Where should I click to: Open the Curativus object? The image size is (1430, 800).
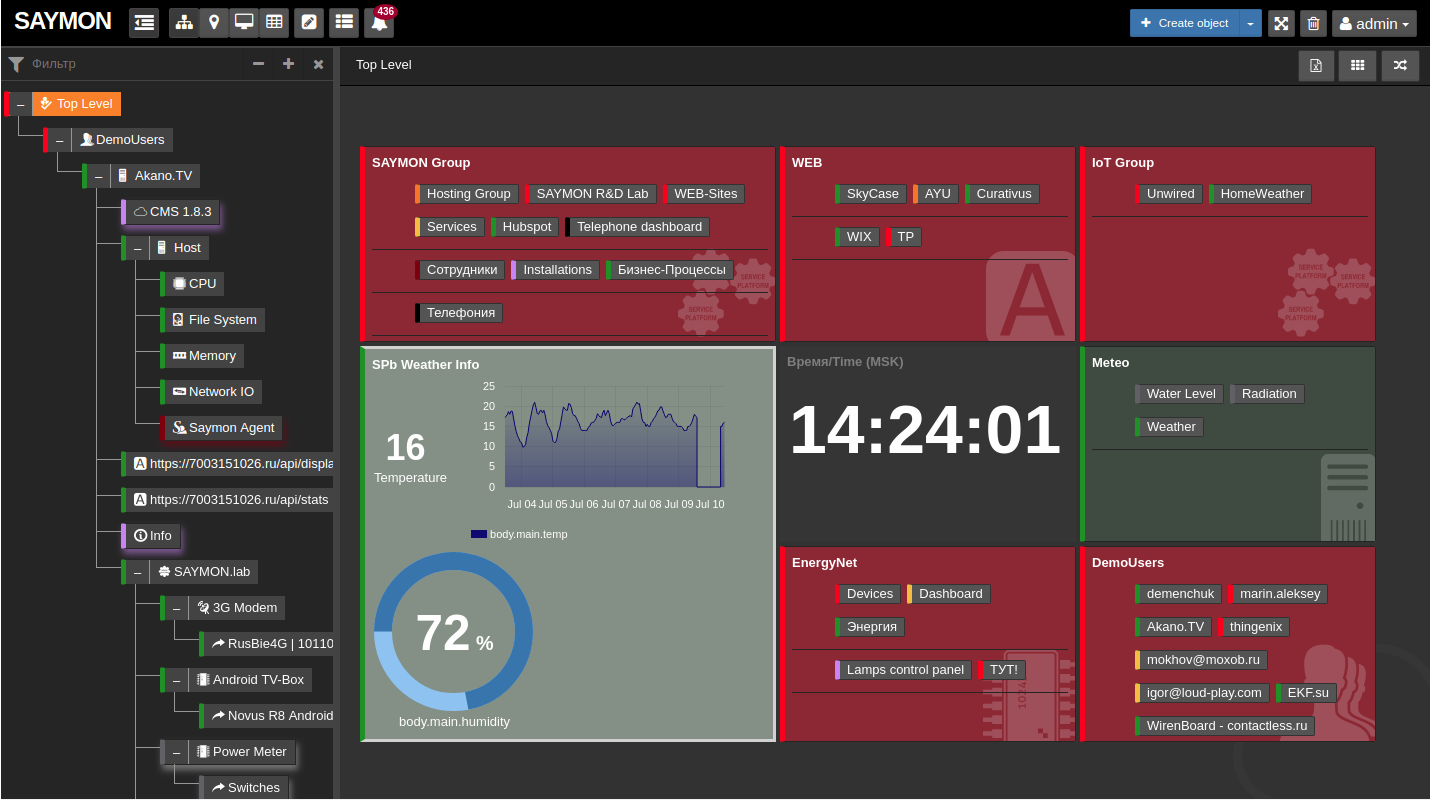point(1003,194)
